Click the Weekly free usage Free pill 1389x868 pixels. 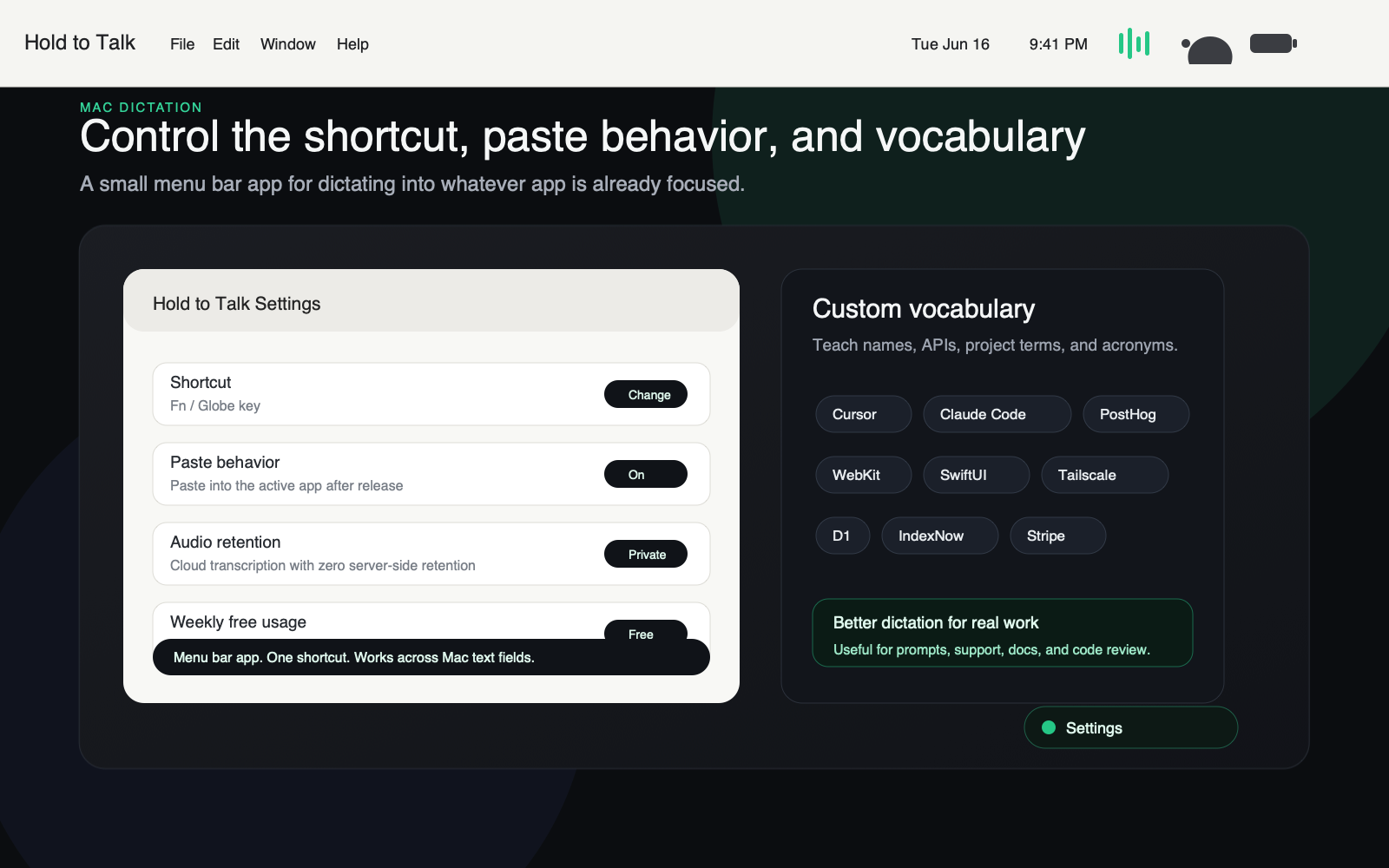646,630
